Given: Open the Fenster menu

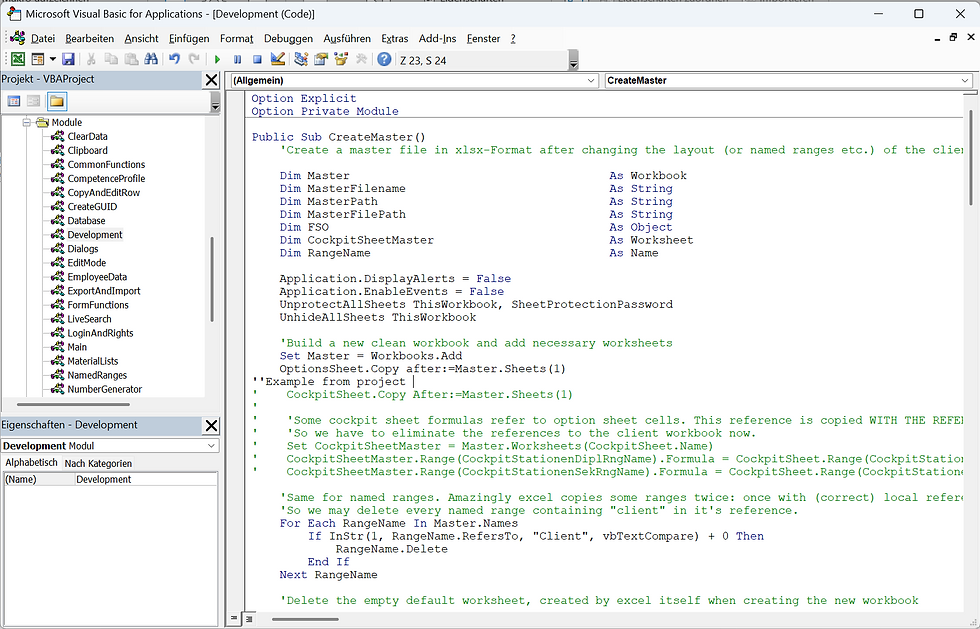Looking at the screenshot, I should (x=483, y=39).
